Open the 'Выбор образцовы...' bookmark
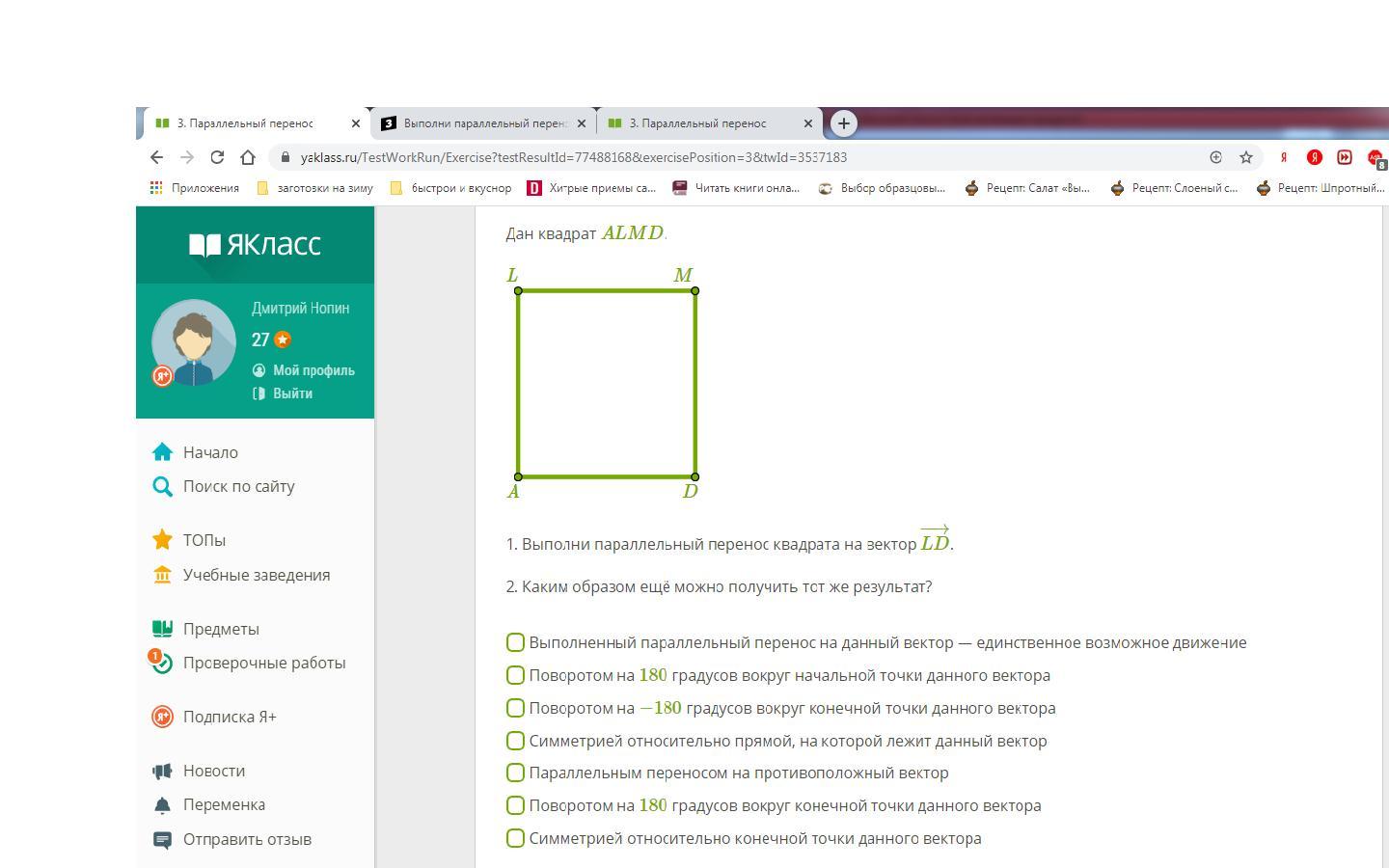The image size is (1389, 868). [882, 188]
